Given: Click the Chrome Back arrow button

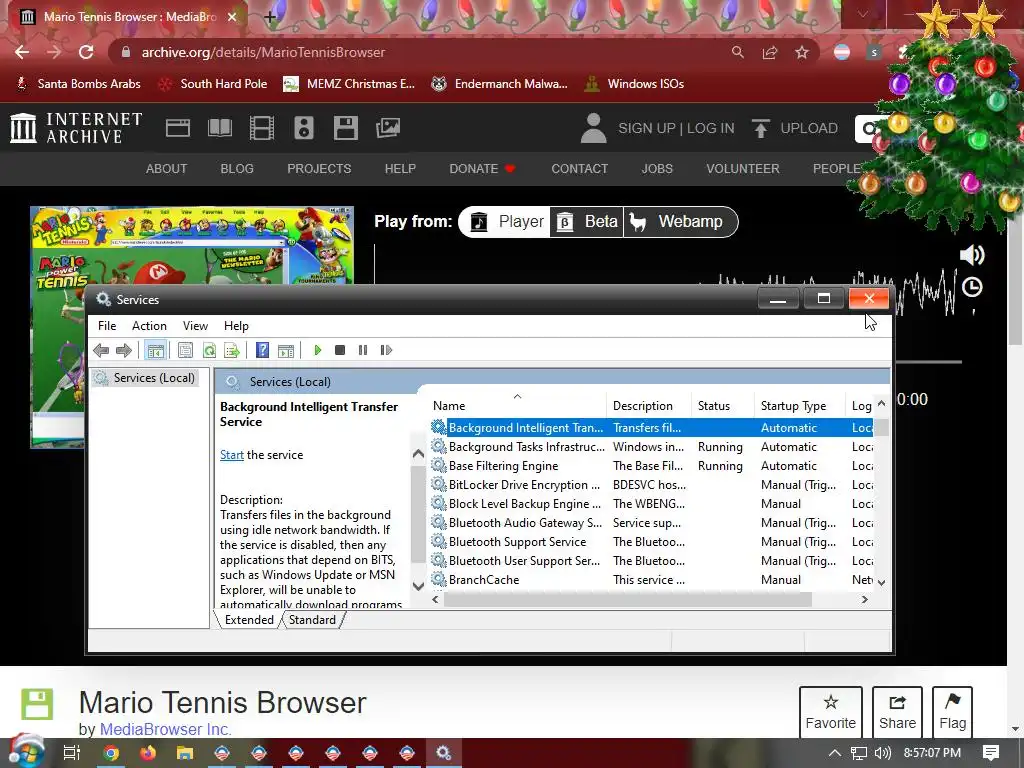Looking at the screenshot, I should 22,52.
